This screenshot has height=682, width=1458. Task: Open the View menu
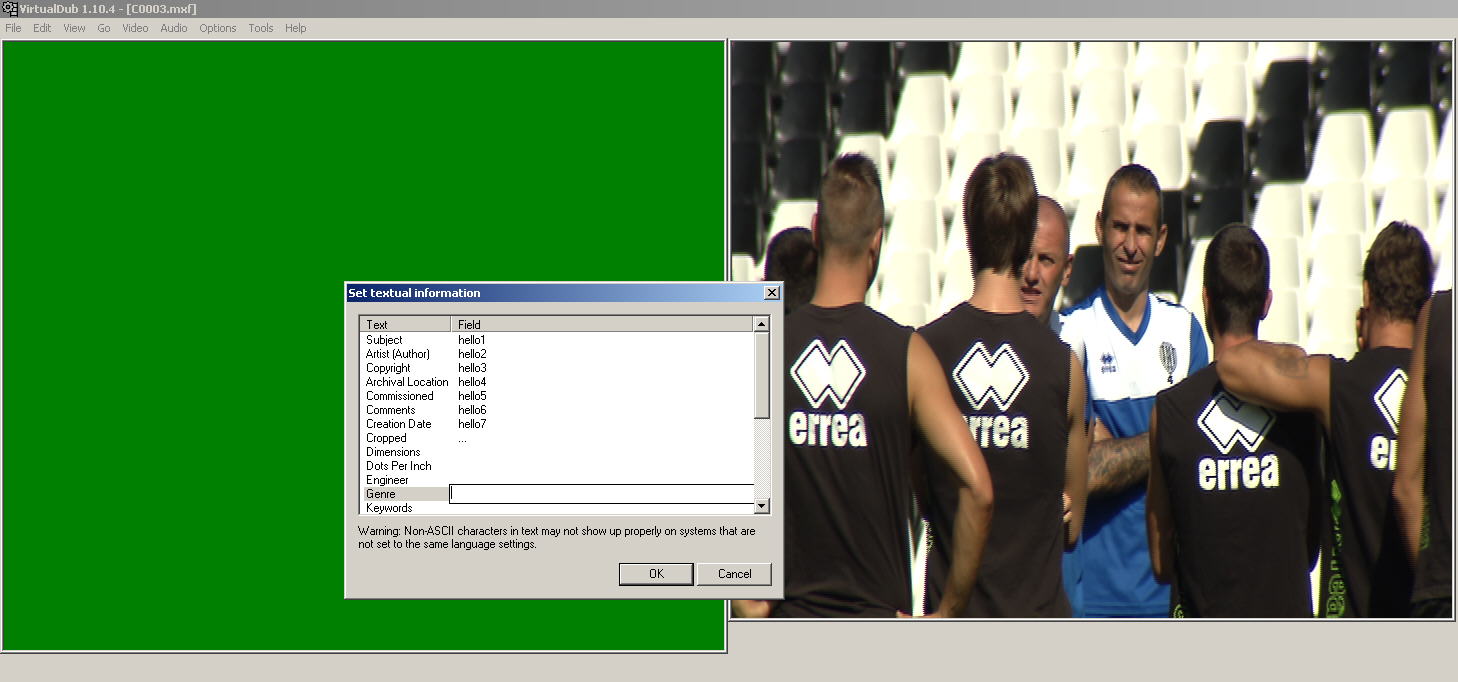[75, 28]
